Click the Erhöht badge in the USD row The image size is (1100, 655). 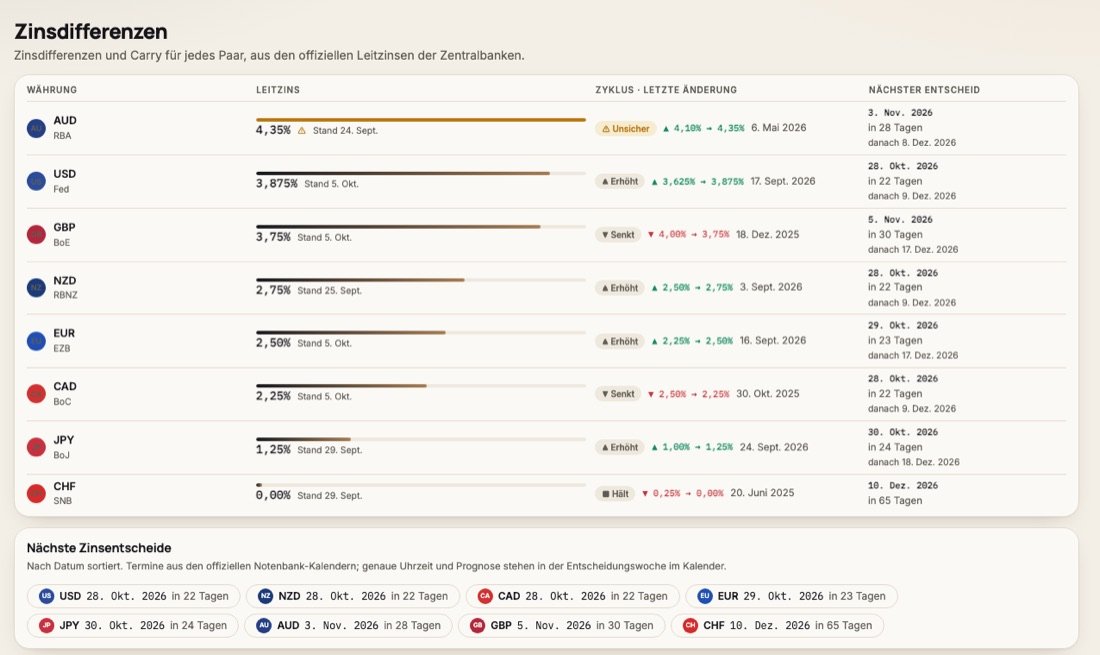[x=620, y=182]
